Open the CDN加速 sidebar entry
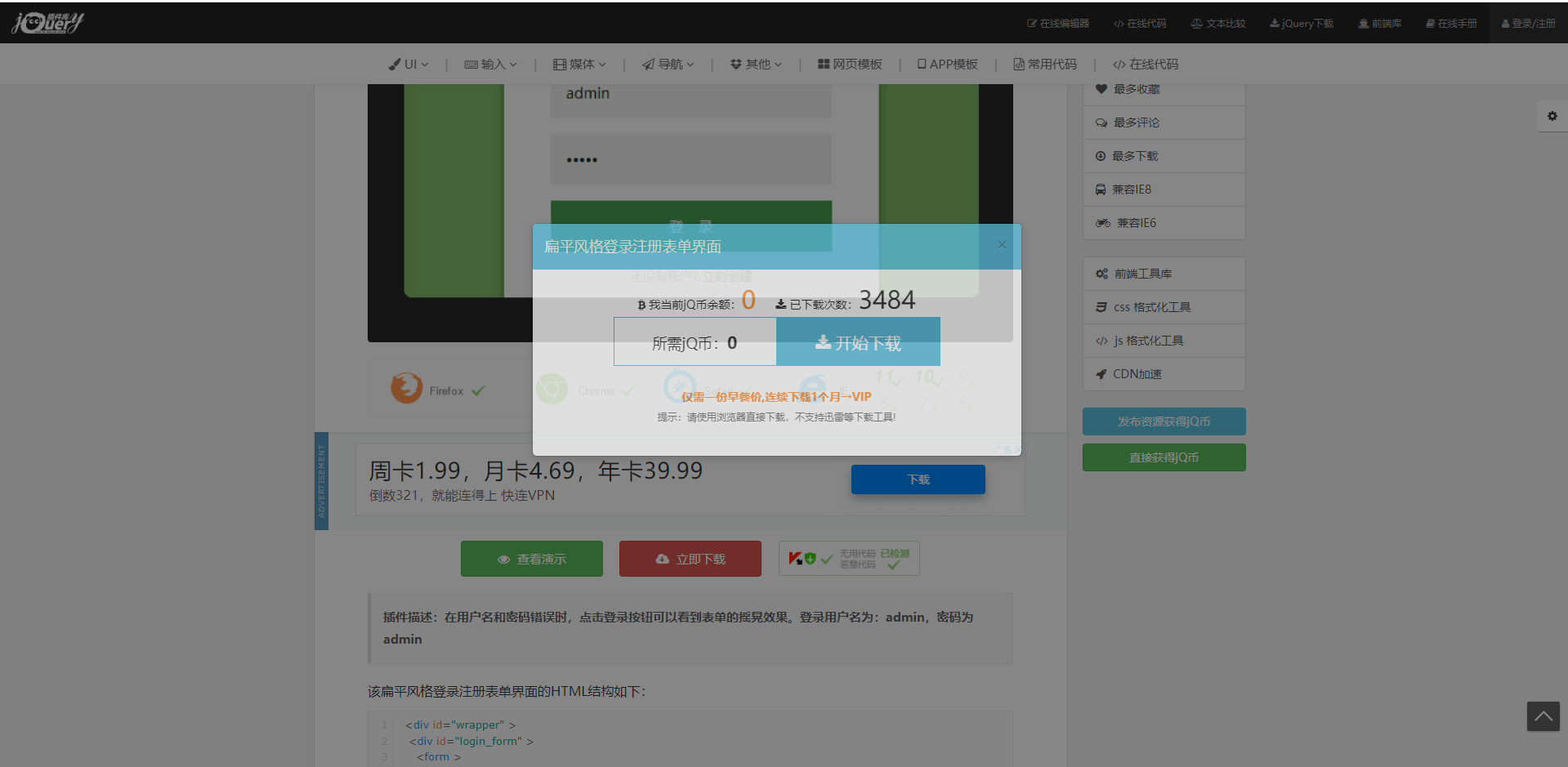 pyautogui.click(x=1164, y=374)
